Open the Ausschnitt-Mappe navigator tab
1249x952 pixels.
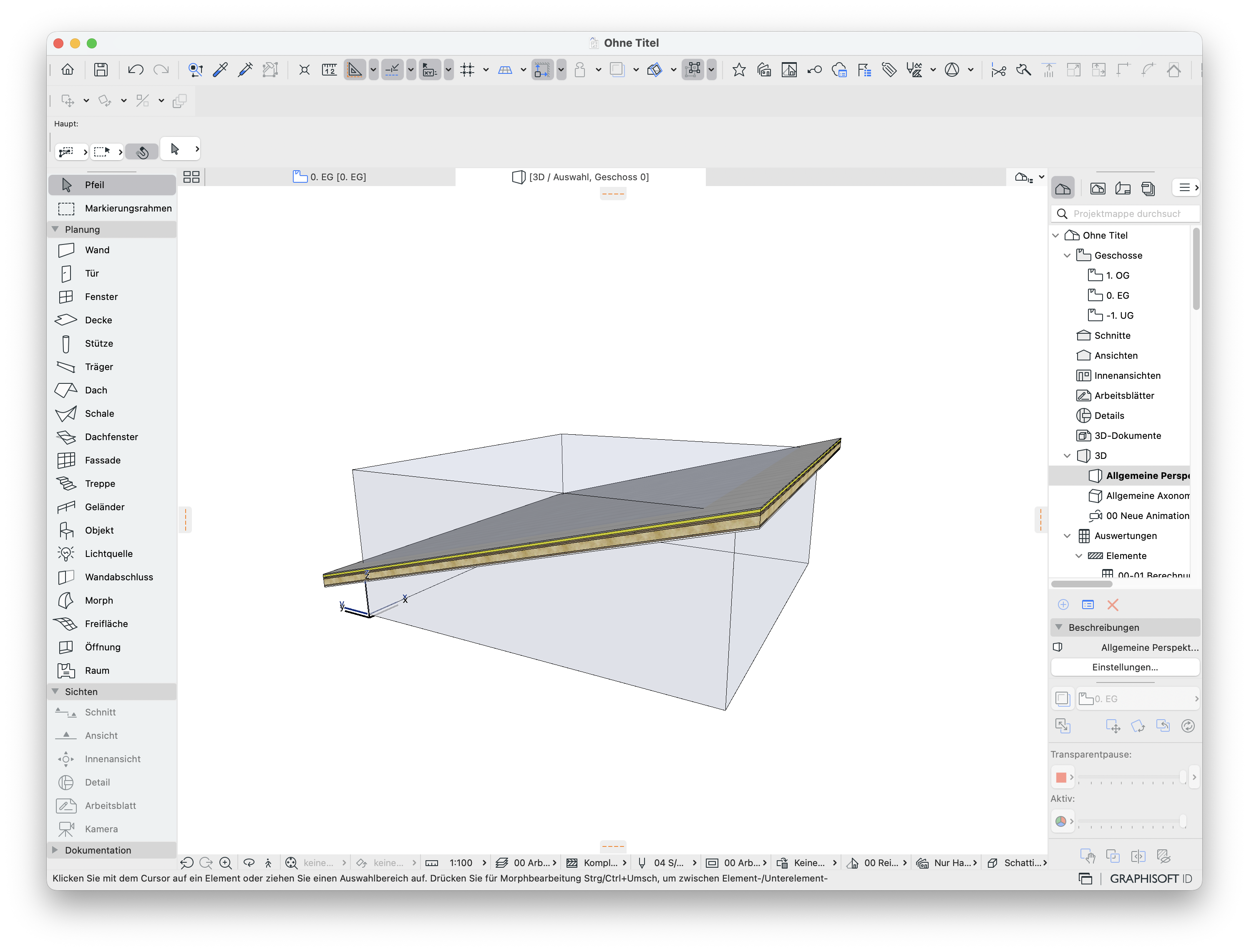(x=1098, y=188)
